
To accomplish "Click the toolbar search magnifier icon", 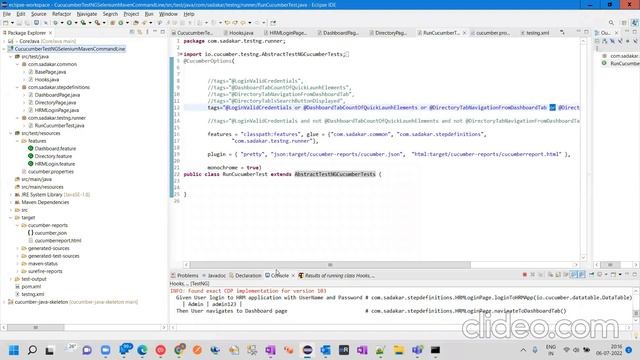I will click(x=611, y=23).
